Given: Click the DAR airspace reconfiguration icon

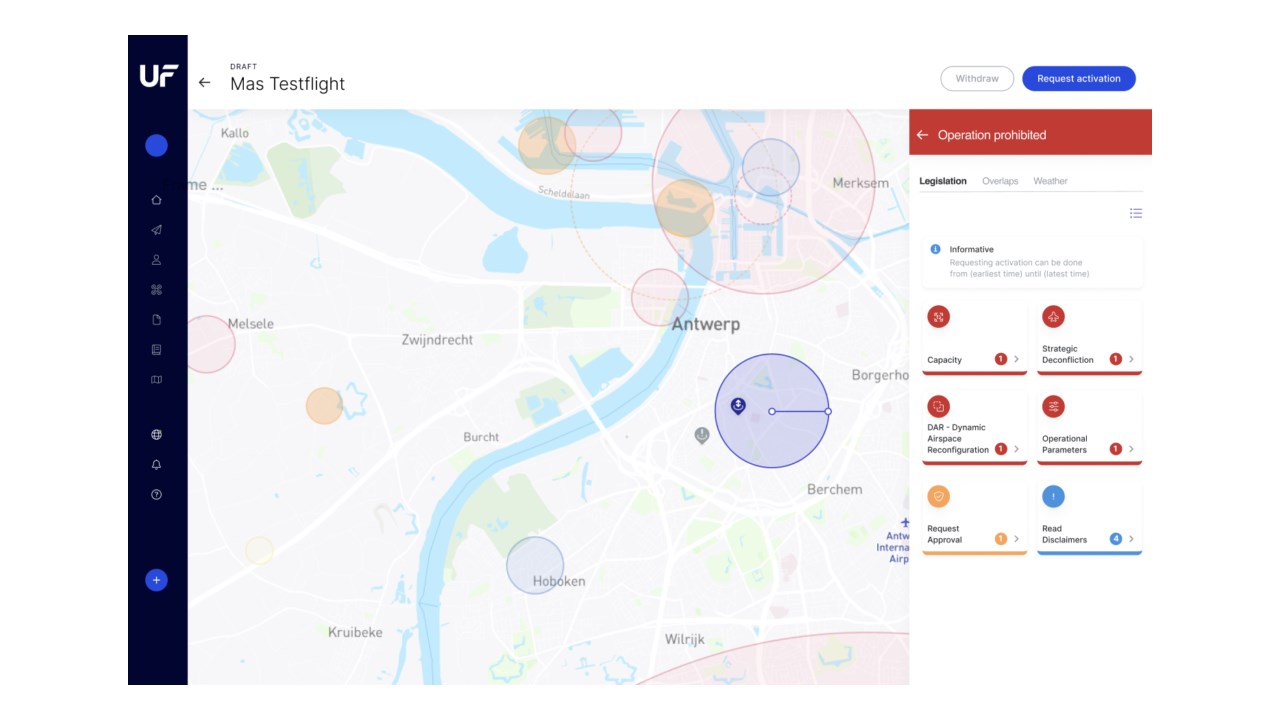Looking at the screenshot, I should coord(938,406).
